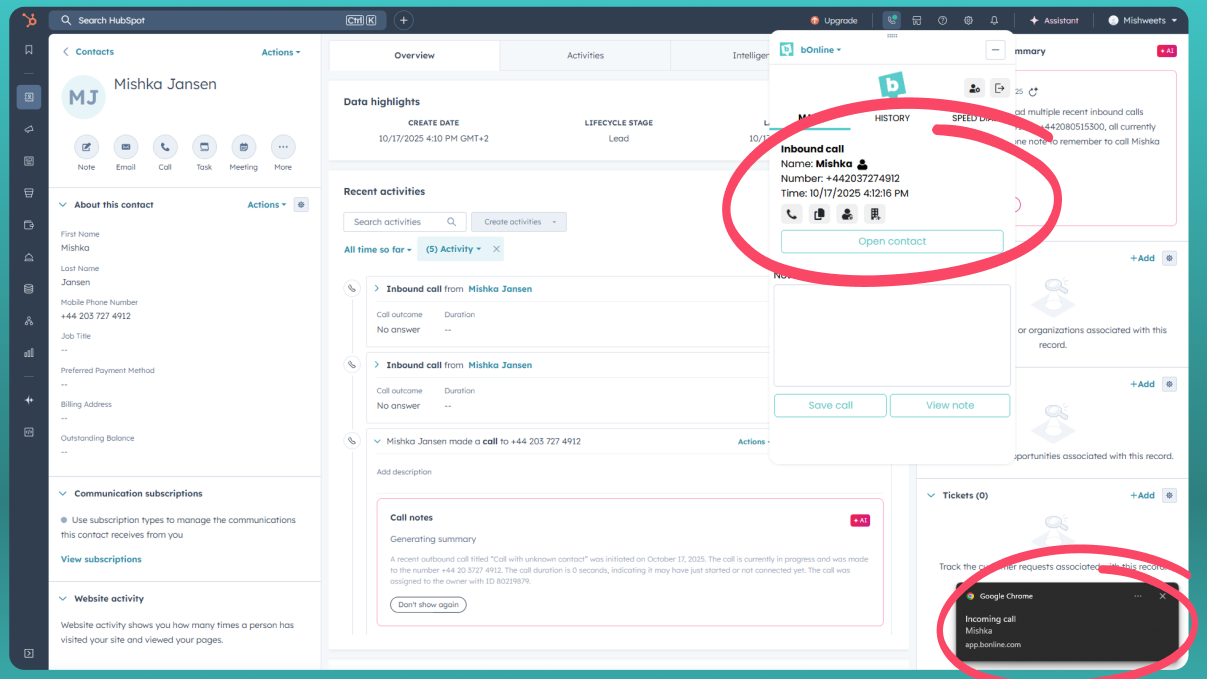Remove the Activity filter with the X
Viewport: 1207px width, 679px height.
pos(496,249)
